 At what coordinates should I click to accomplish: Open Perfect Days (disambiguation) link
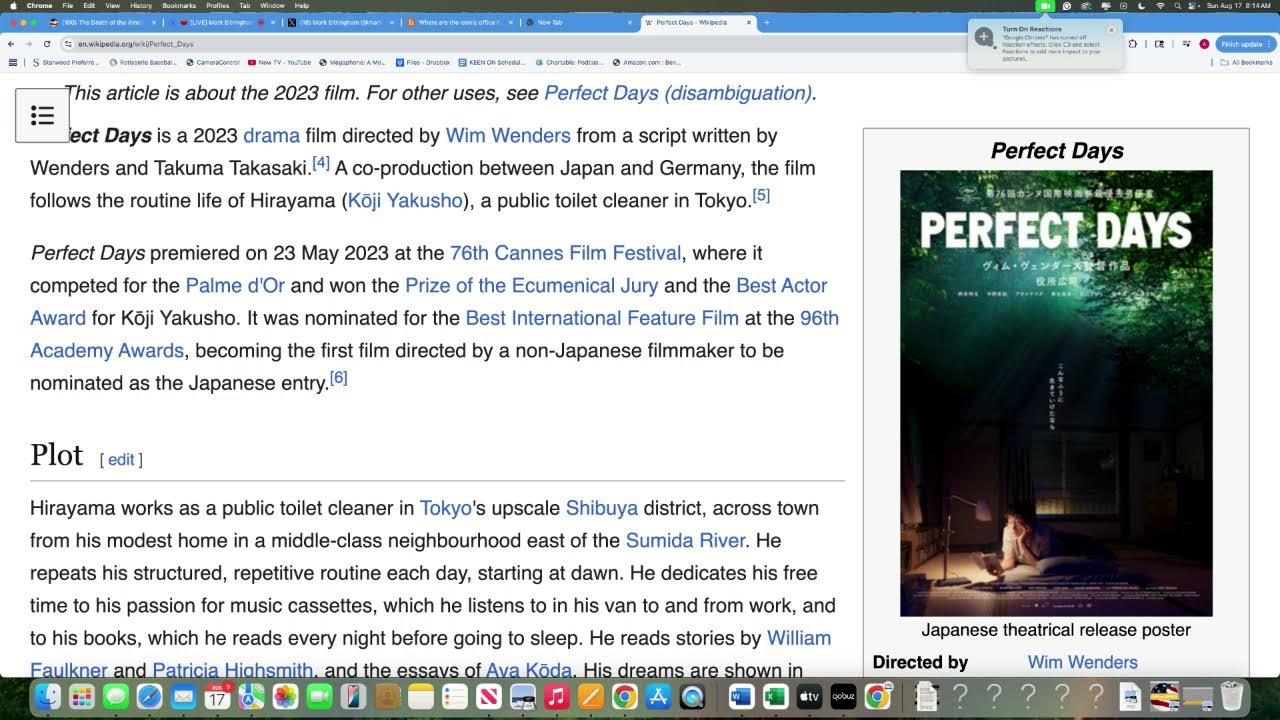pyautogui.click(x=678, y=93)
